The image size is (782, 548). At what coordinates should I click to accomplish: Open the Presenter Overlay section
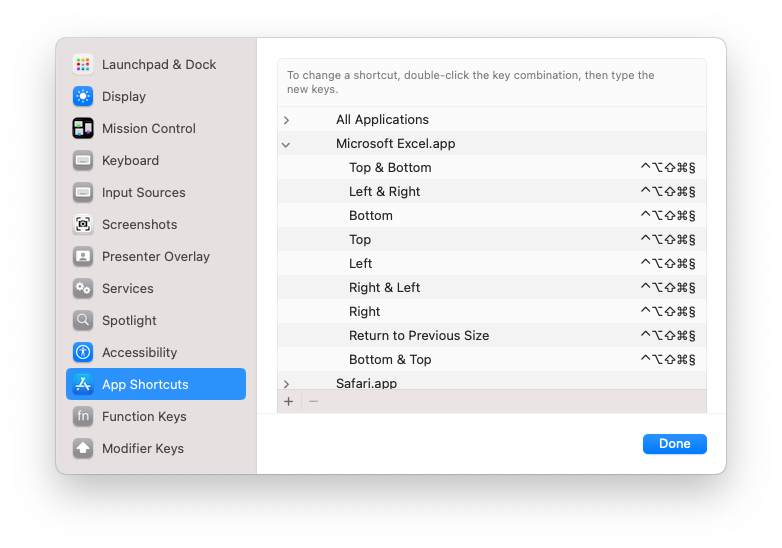(x=156, y=256)
